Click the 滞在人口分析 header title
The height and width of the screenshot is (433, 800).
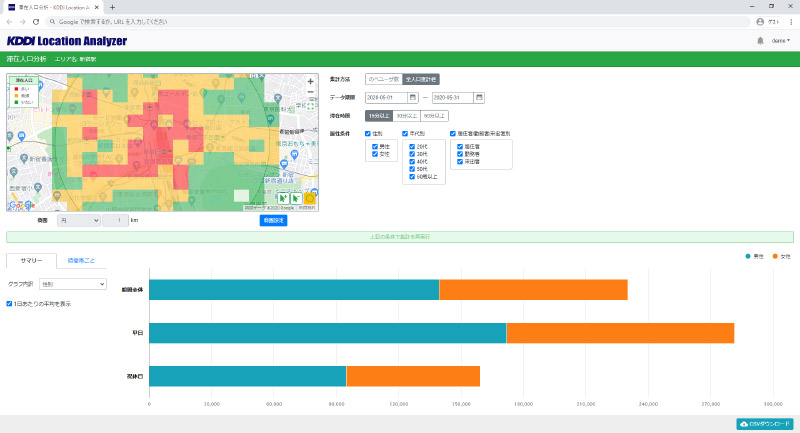[x=27, y=59]
